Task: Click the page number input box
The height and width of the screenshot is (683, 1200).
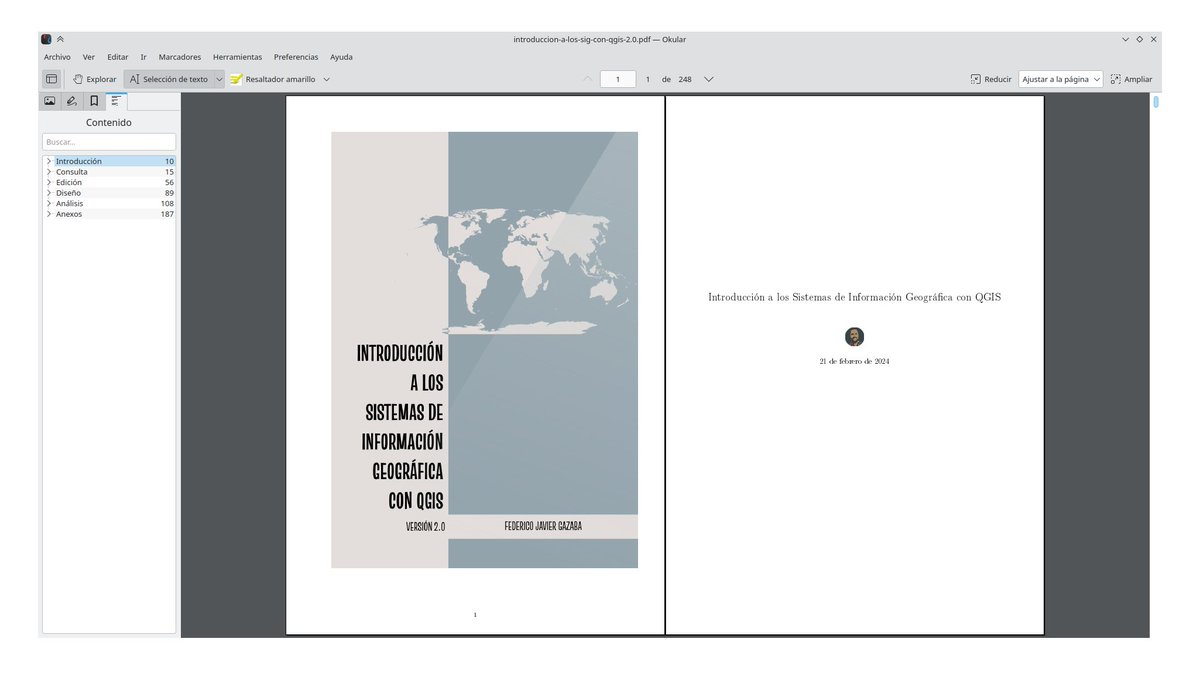Action: pyautogui.click(x=618, y=79)
